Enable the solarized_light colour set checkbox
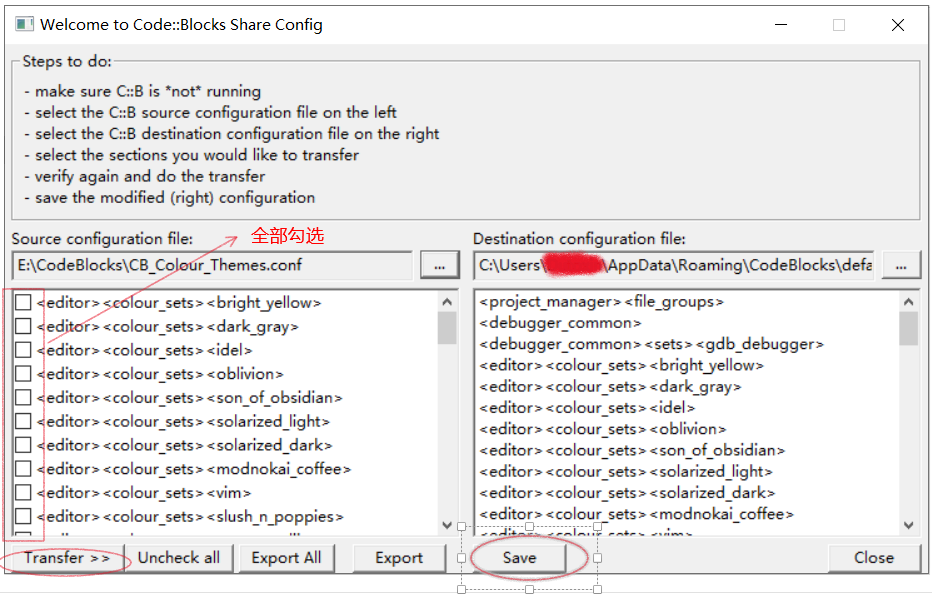The image size is (932, 595). coord(23,421)
